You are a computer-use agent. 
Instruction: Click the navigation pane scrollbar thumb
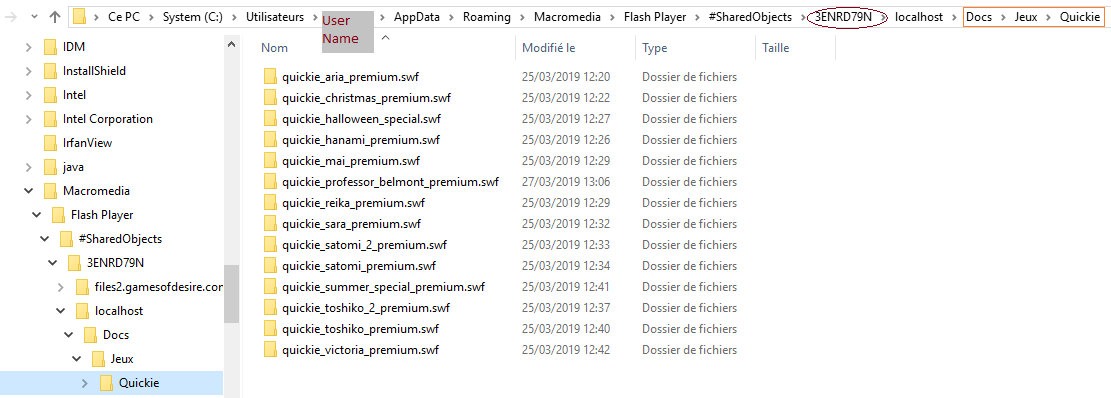pos(231,293)
